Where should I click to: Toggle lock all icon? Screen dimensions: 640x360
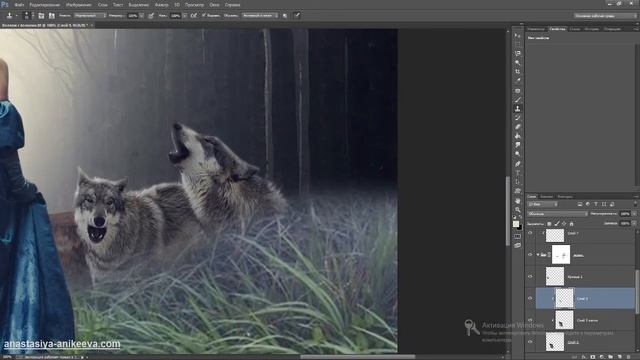point(571,224)
